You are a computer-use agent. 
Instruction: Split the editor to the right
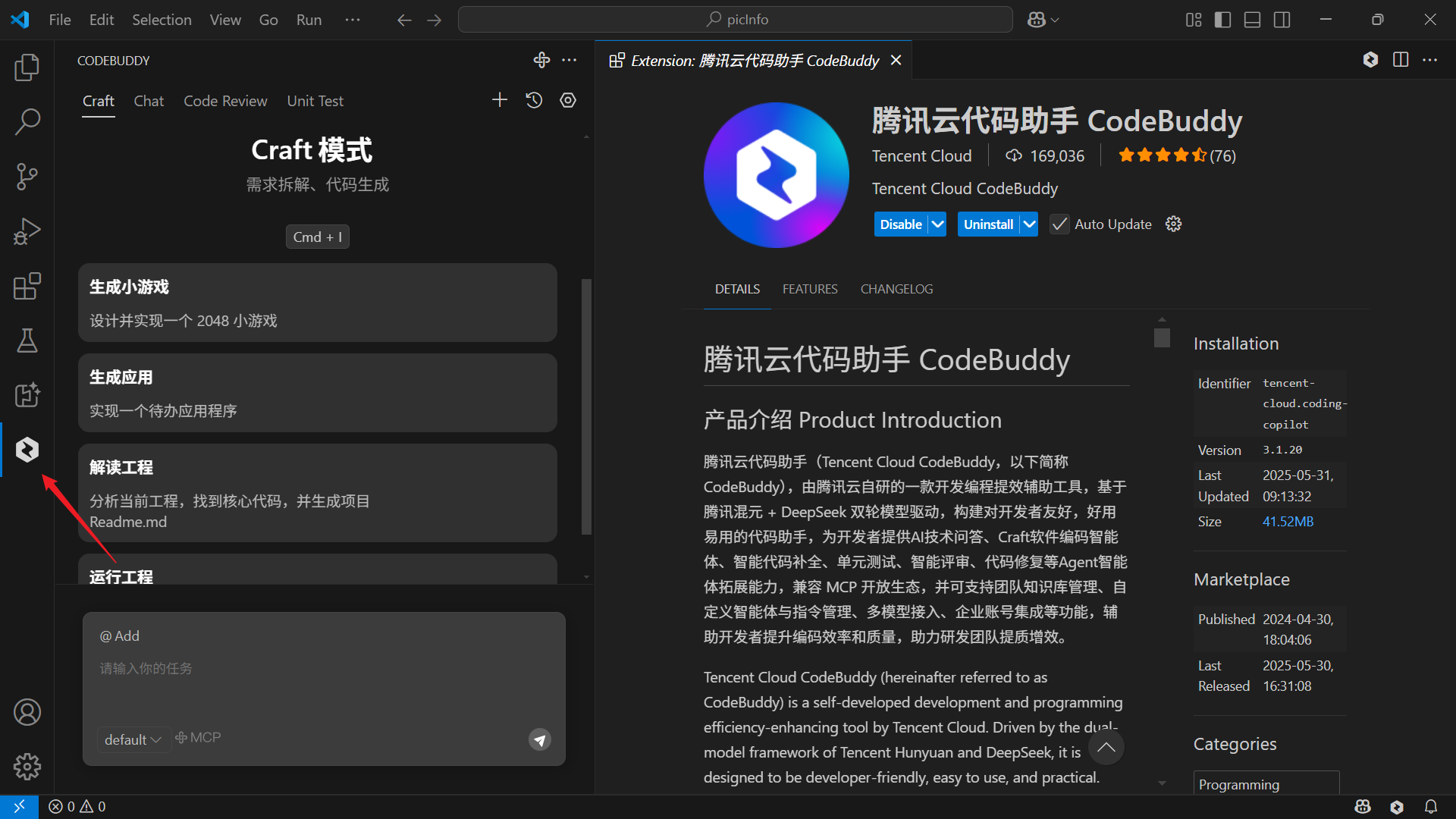(1401, 60)
